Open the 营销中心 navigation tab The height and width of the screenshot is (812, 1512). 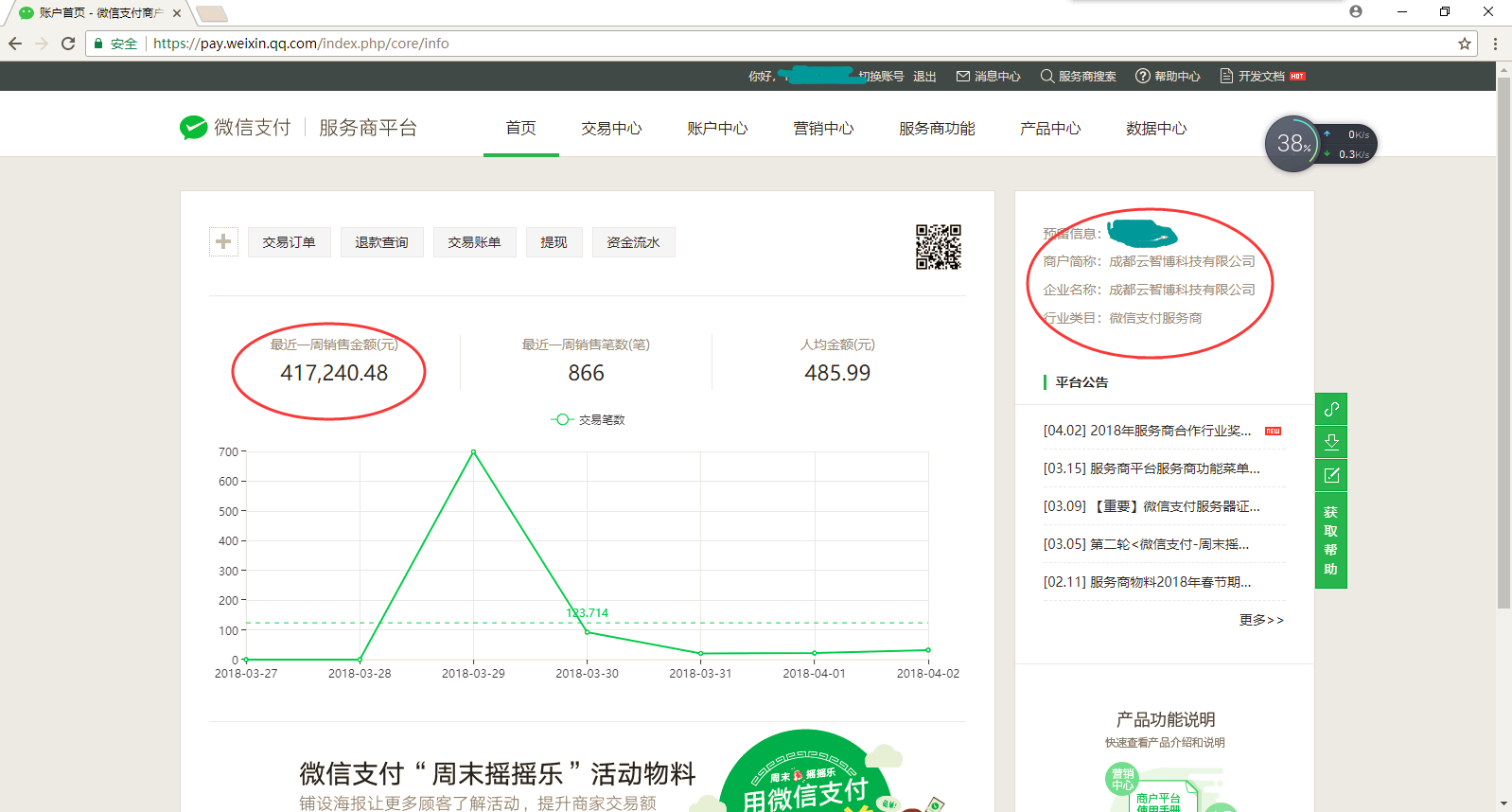coord(823,128)
